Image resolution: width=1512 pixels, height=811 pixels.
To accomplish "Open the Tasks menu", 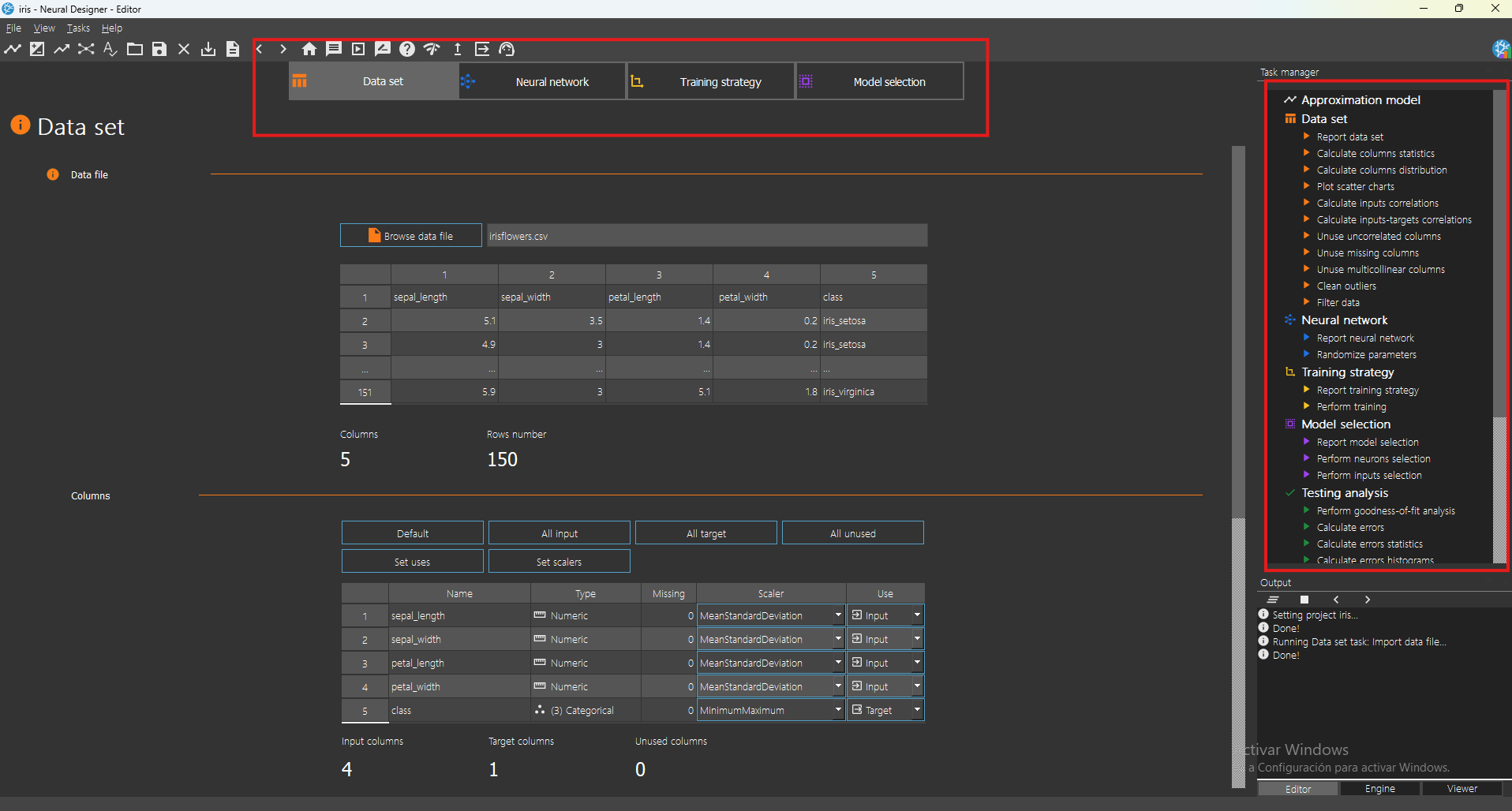I will (78, 28).
